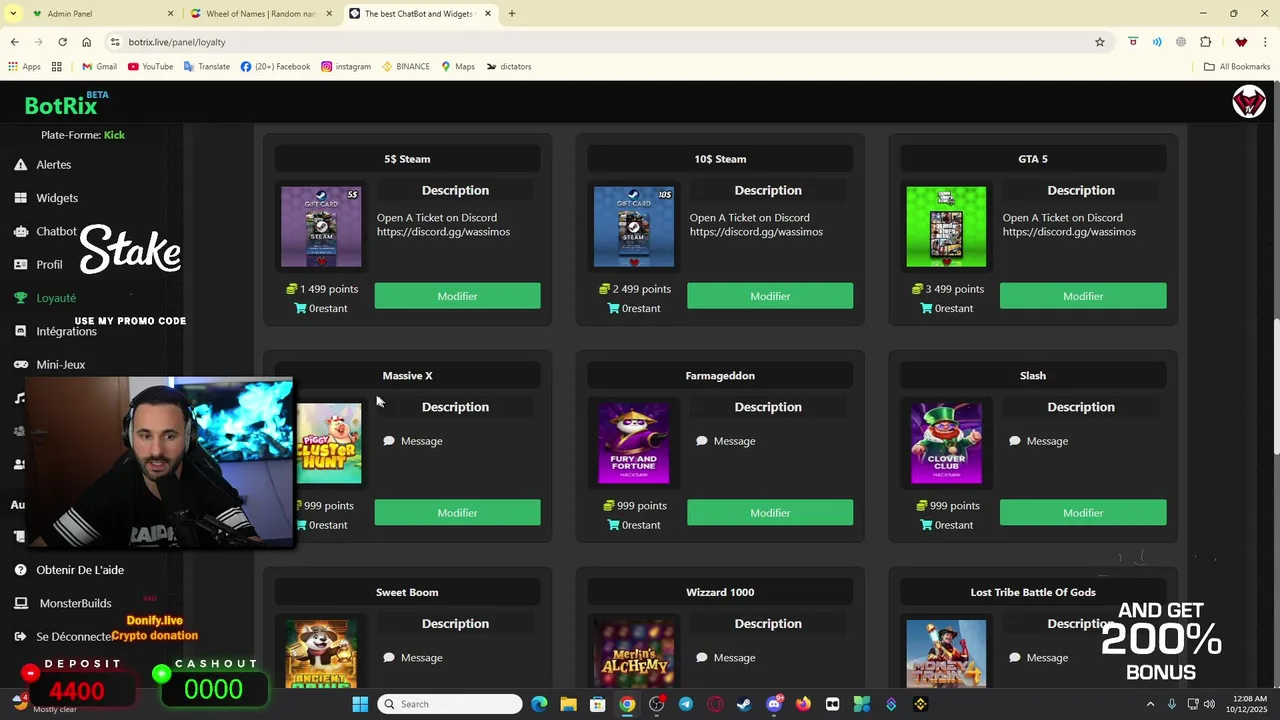Click the address bar URL
The image size is (1280, 720).
coord(177,42)
